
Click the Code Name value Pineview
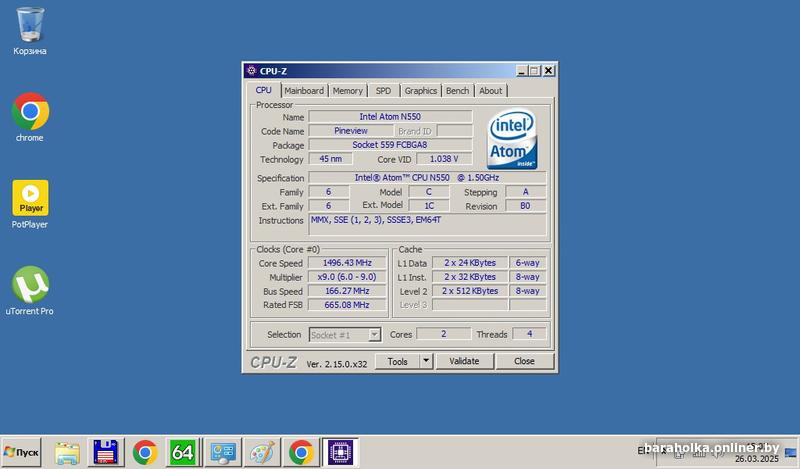(x=351, y=131)
